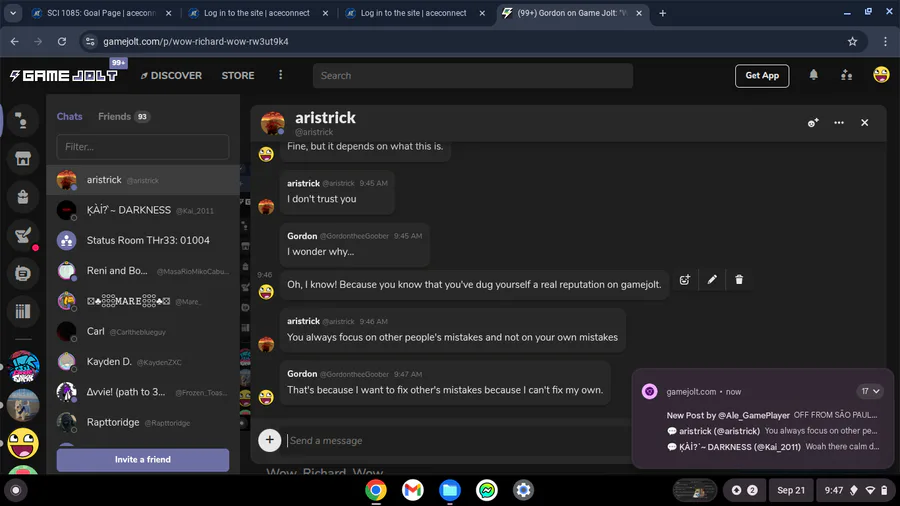
Task: Open the KAI DARKNESS chat
Action: coord(142,210)
